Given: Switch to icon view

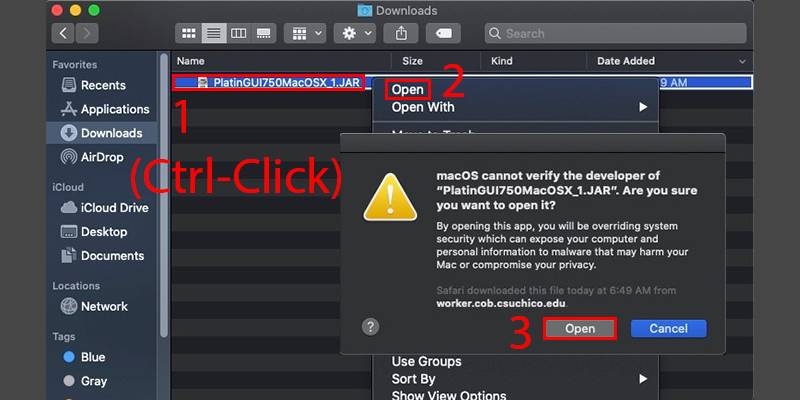Looking at the screenshot, I should (189, 33).
